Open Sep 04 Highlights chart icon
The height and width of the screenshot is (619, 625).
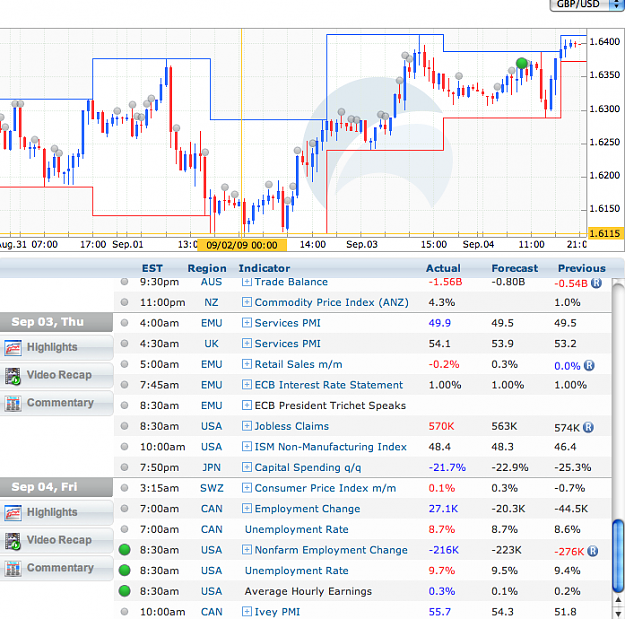[13, 513]
